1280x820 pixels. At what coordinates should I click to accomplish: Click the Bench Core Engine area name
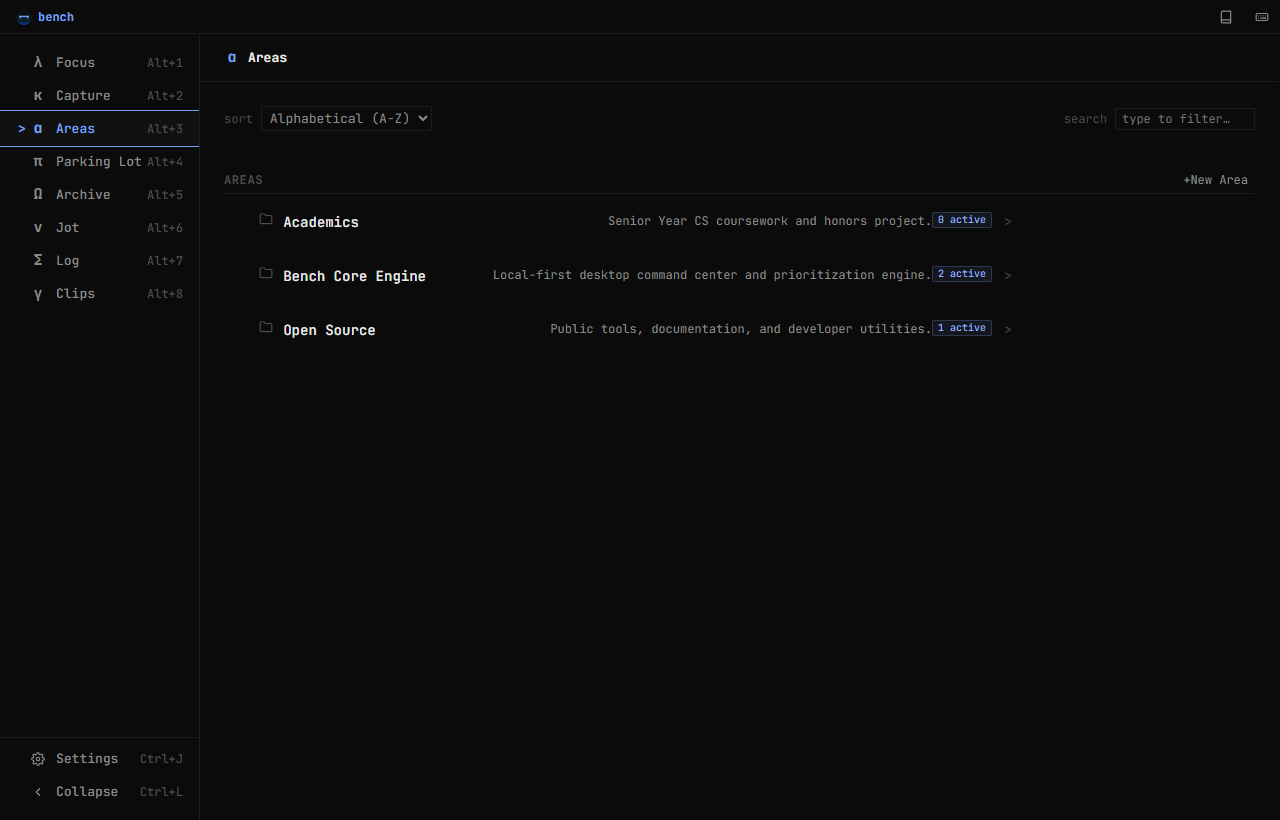pos(355,276)
